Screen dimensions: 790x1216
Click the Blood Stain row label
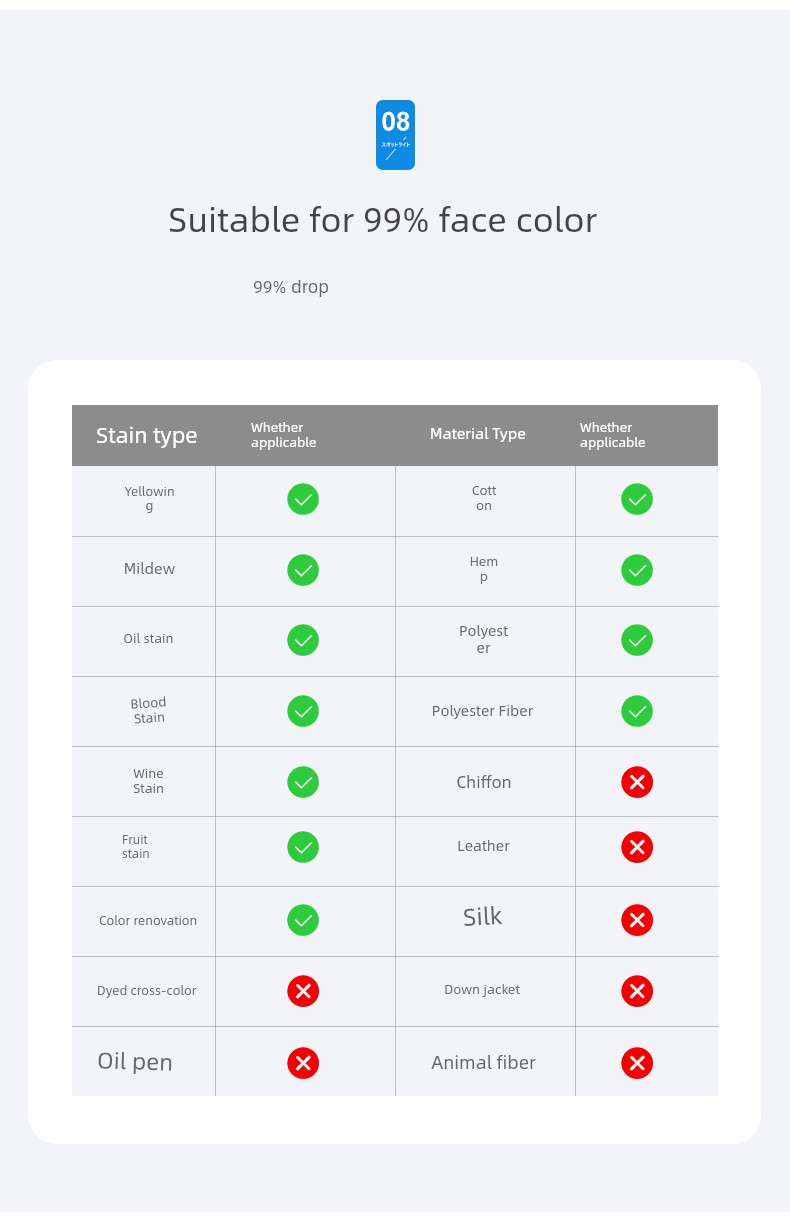tap(148, 711)
